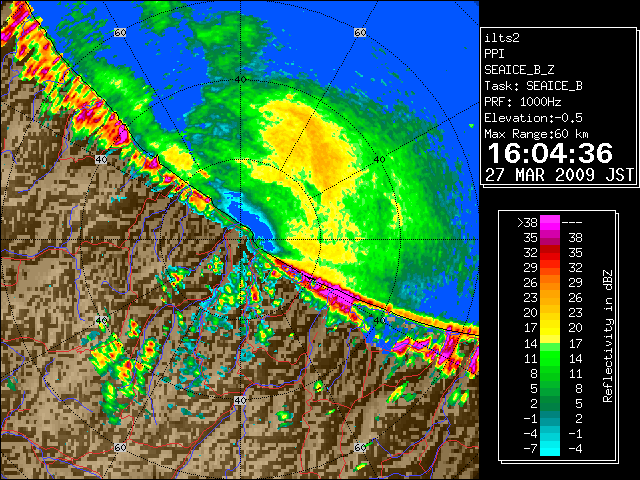Pick the orange 26 dBZ legend swatch

549,282
